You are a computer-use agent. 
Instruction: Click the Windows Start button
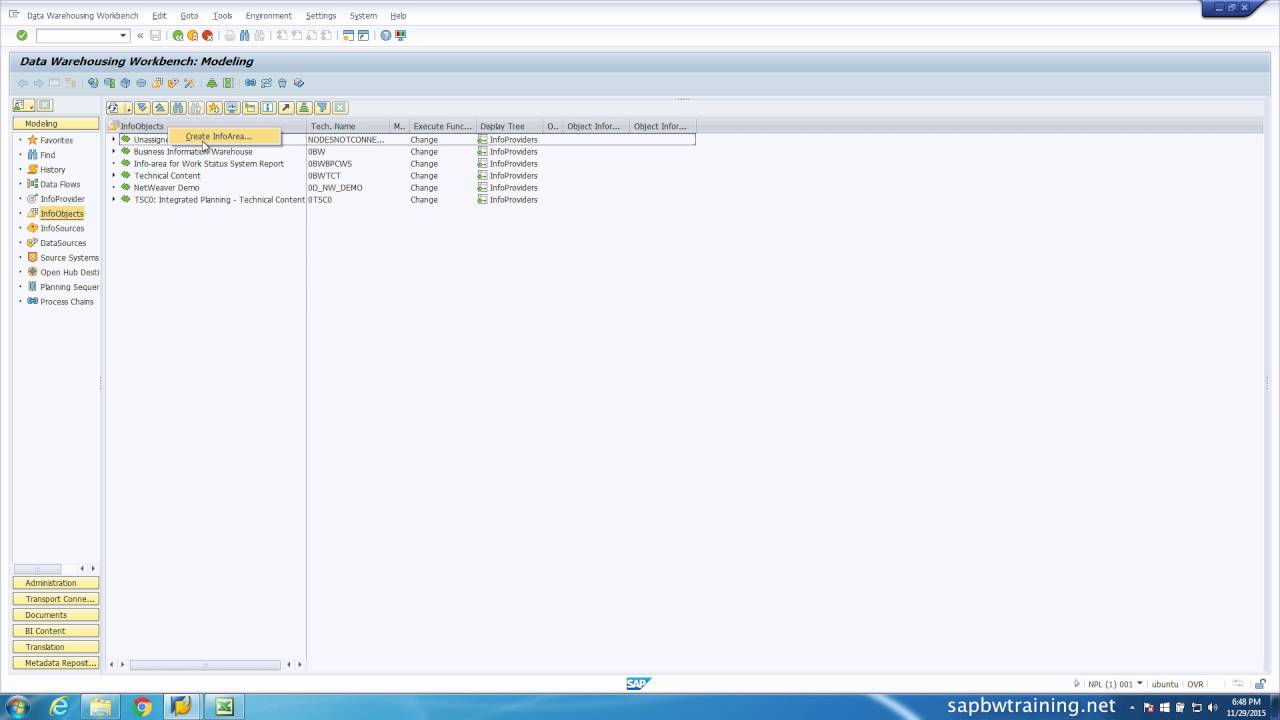17,707
